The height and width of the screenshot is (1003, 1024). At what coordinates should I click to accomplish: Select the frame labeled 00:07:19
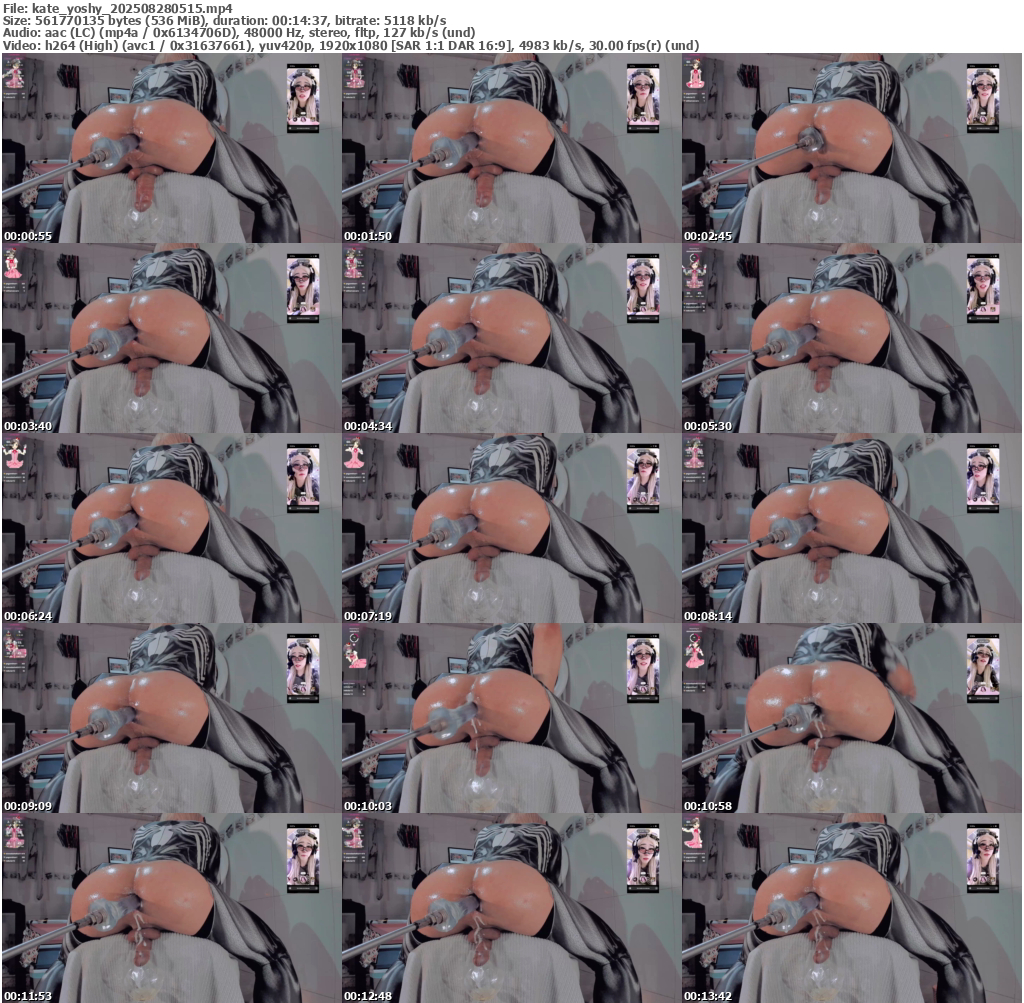511,529
